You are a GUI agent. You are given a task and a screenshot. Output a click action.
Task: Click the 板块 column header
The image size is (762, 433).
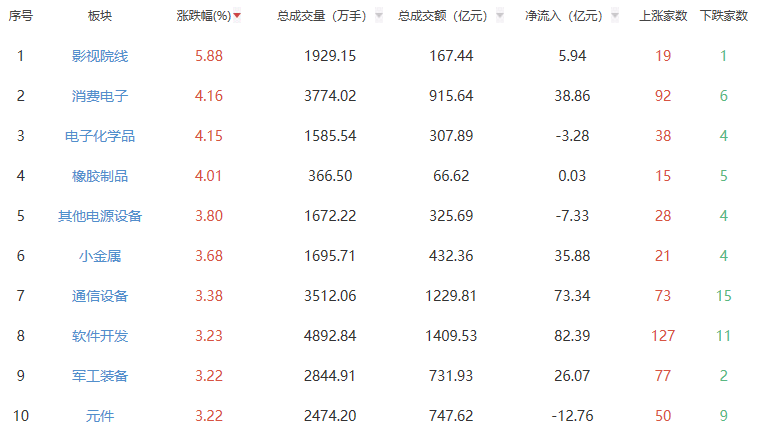pos(100,16)
